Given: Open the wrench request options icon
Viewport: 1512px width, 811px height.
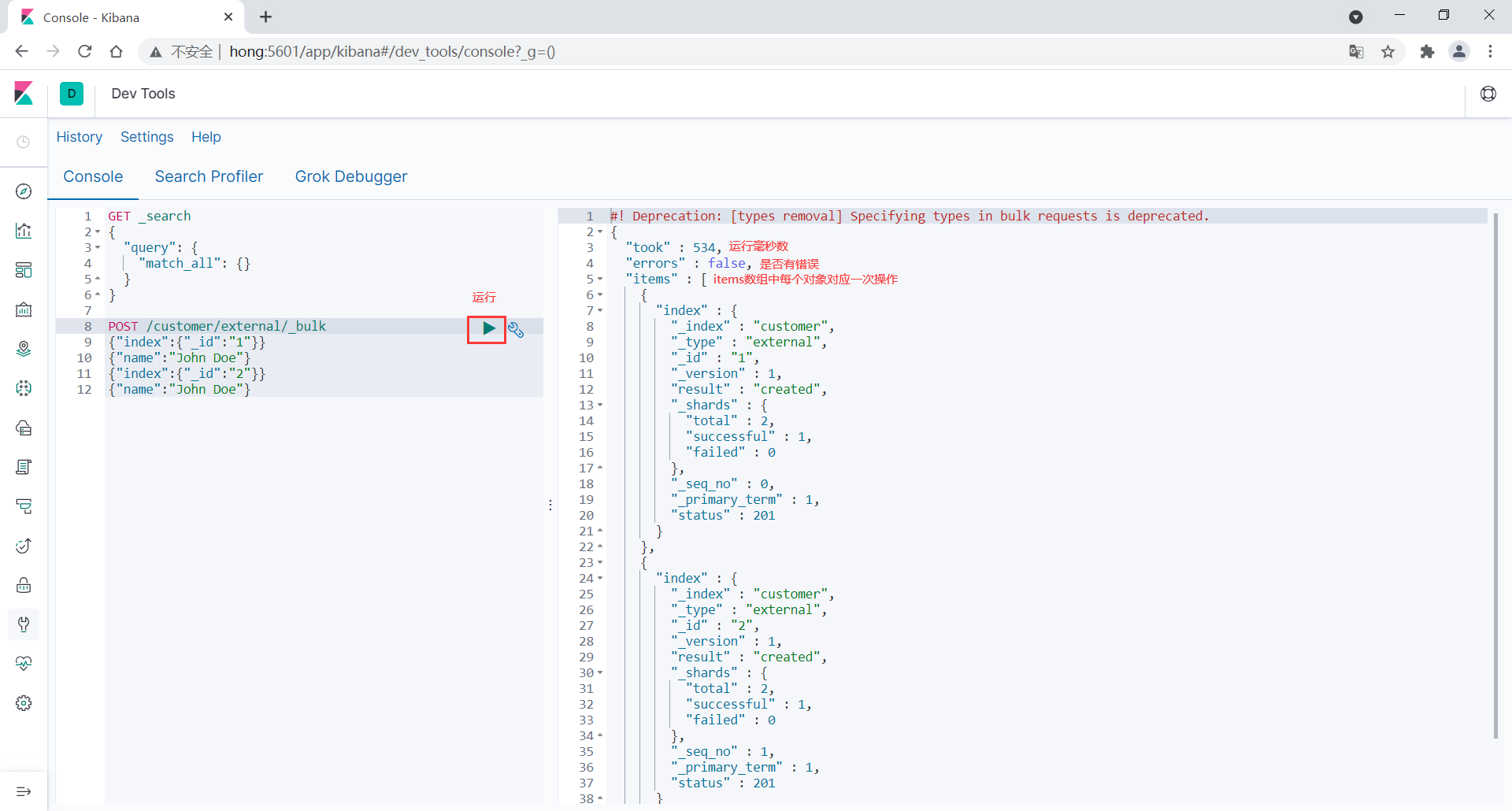Looking at the screenshot, I should pyautogui.click(x=517, y=329).
